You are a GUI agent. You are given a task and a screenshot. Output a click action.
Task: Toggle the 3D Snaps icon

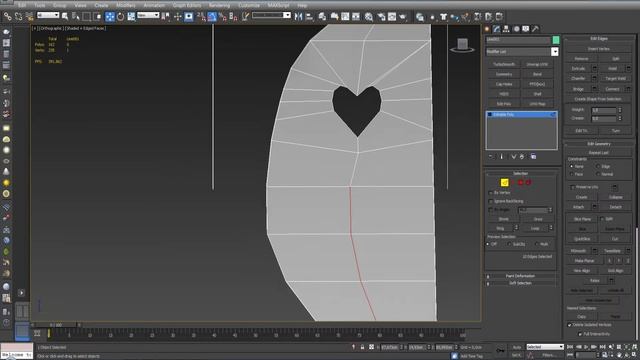(x=201, y=16)
